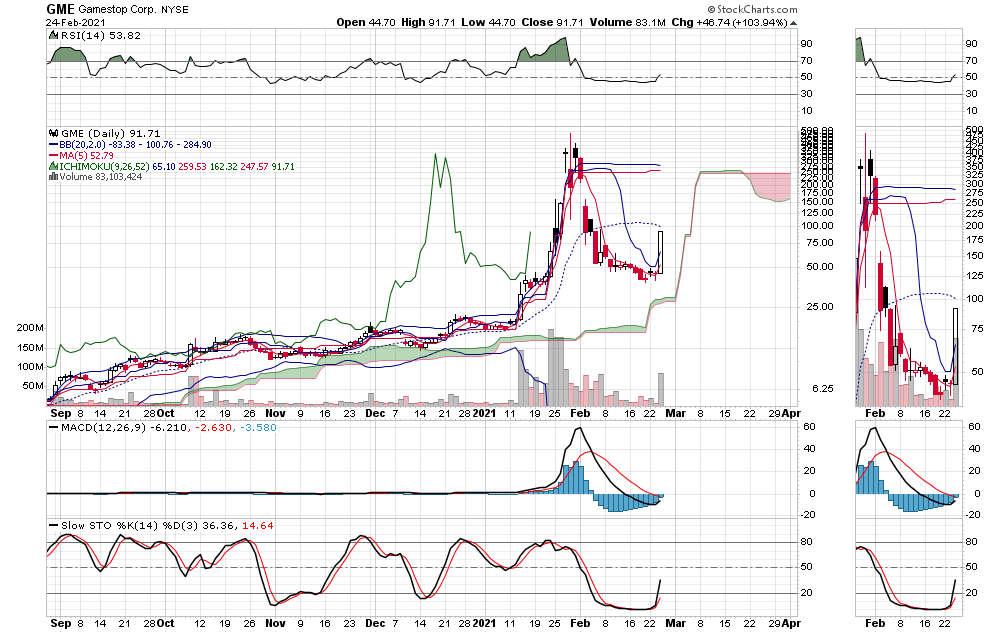Click the Slow STO legend line marker
Screen dimensions: 1000x633
54,526
